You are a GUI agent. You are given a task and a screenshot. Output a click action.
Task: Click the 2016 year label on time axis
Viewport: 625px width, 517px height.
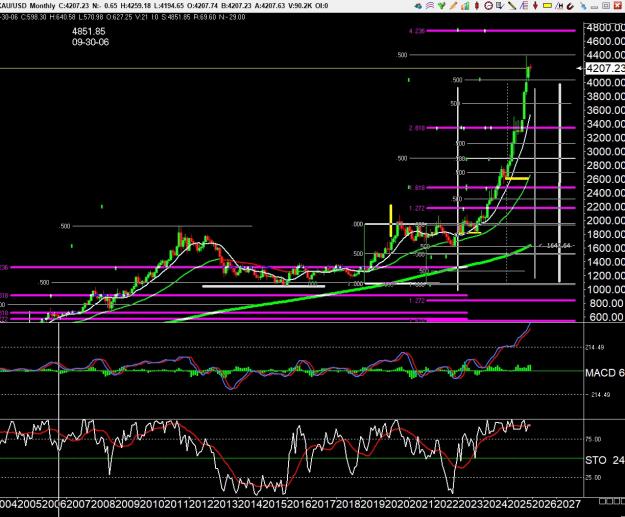click(298, 504)
